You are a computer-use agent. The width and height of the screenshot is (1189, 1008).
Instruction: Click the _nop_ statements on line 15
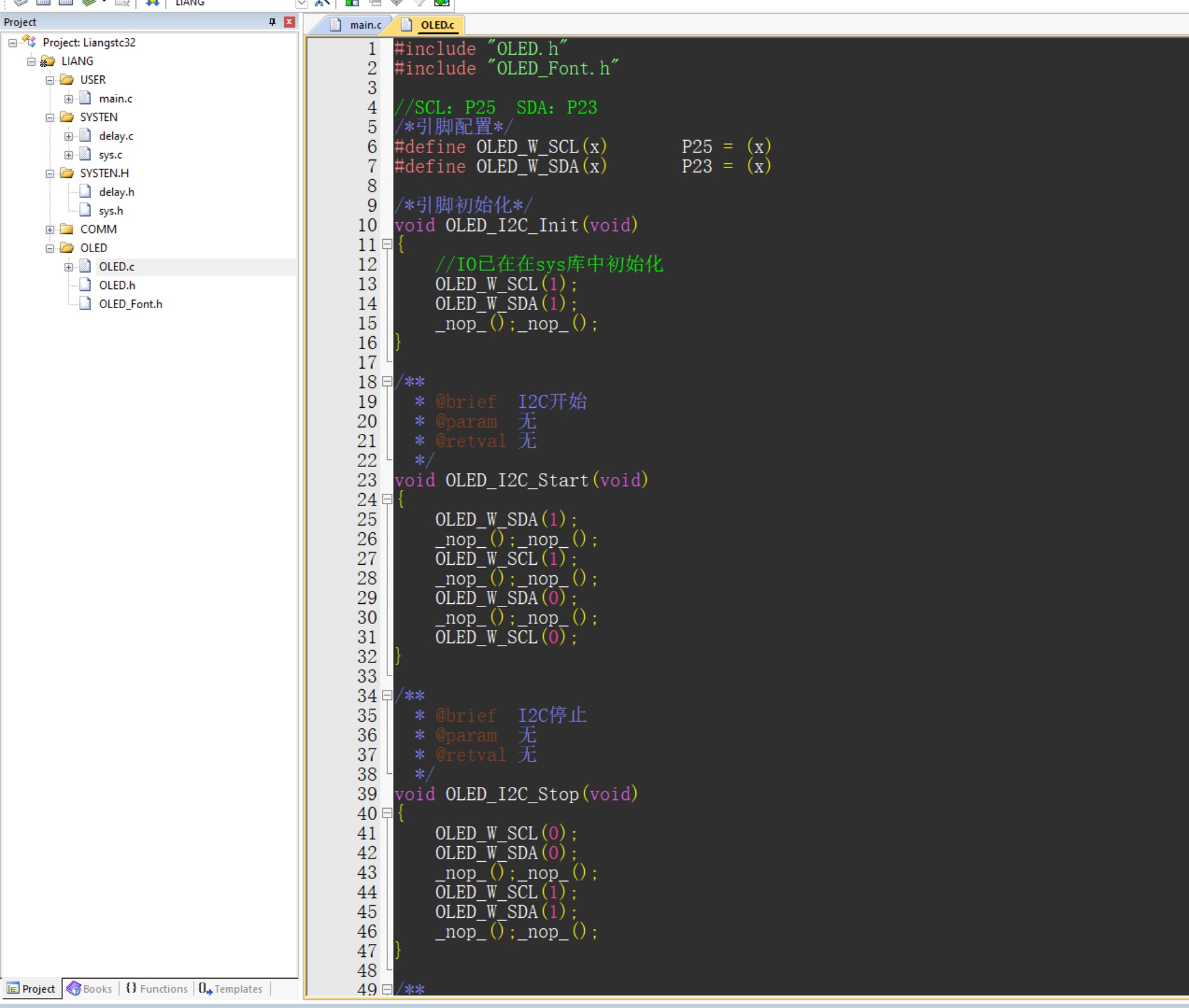point(516,324)
